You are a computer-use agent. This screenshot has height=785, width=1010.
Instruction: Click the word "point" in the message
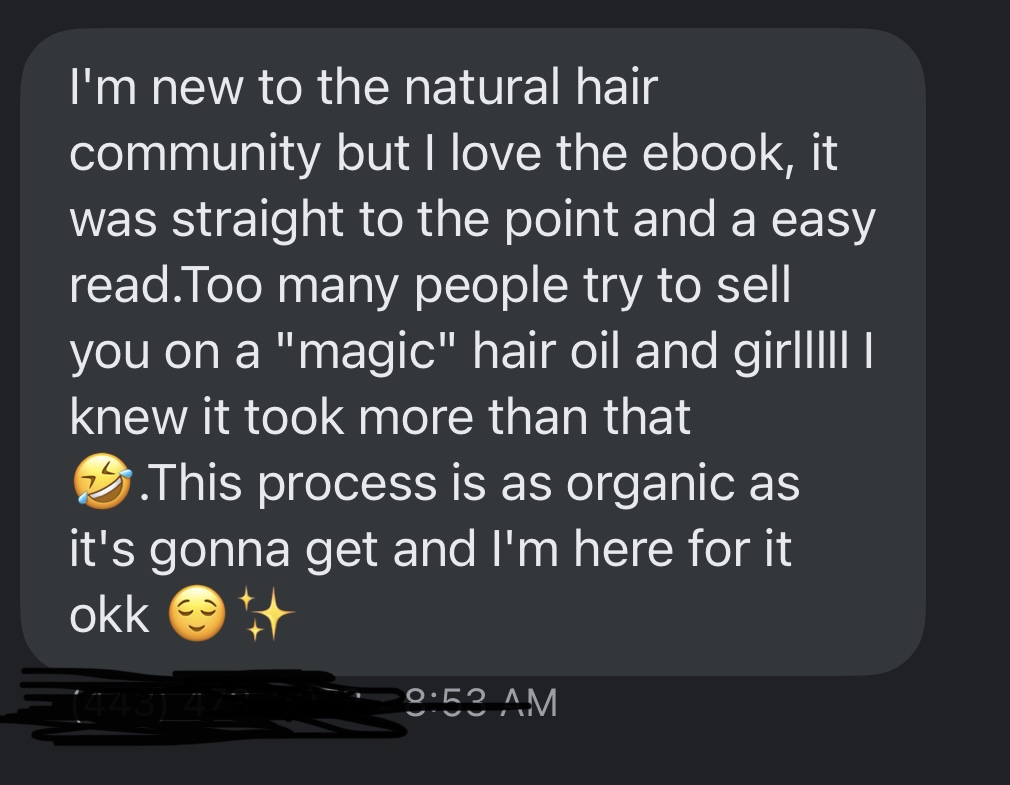(x=560, y=219)
